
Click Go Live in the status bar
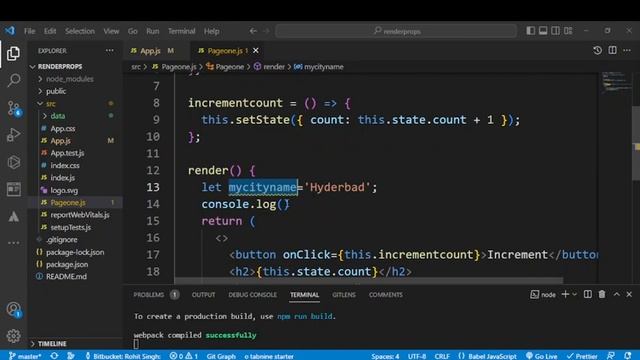542,356
